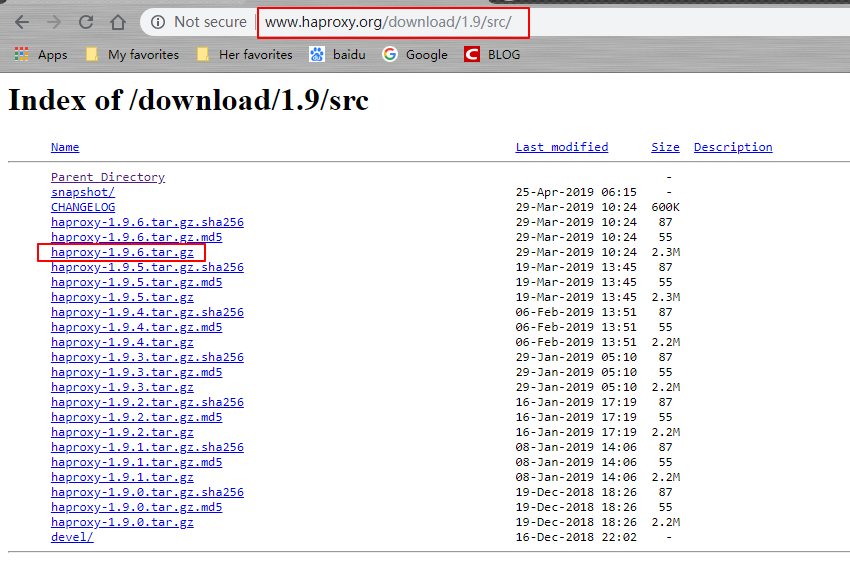Reload the current page
Viewport: 850px width, 564px height.
point(86,22)
